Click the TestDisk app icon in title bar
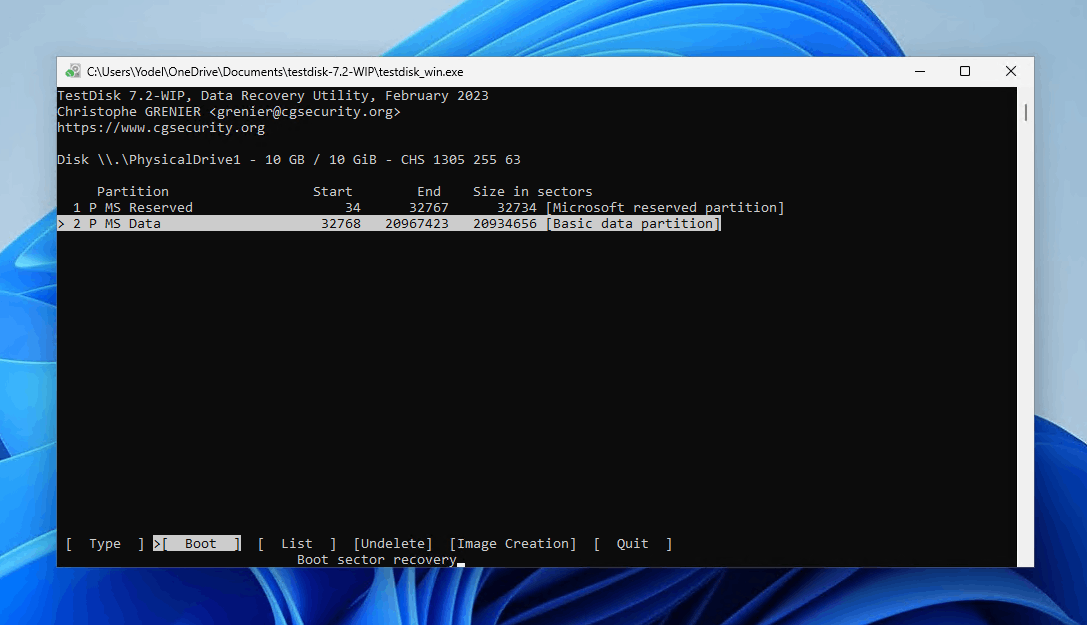This screenshot has width=1087, height=625. [x=73, y=71]
